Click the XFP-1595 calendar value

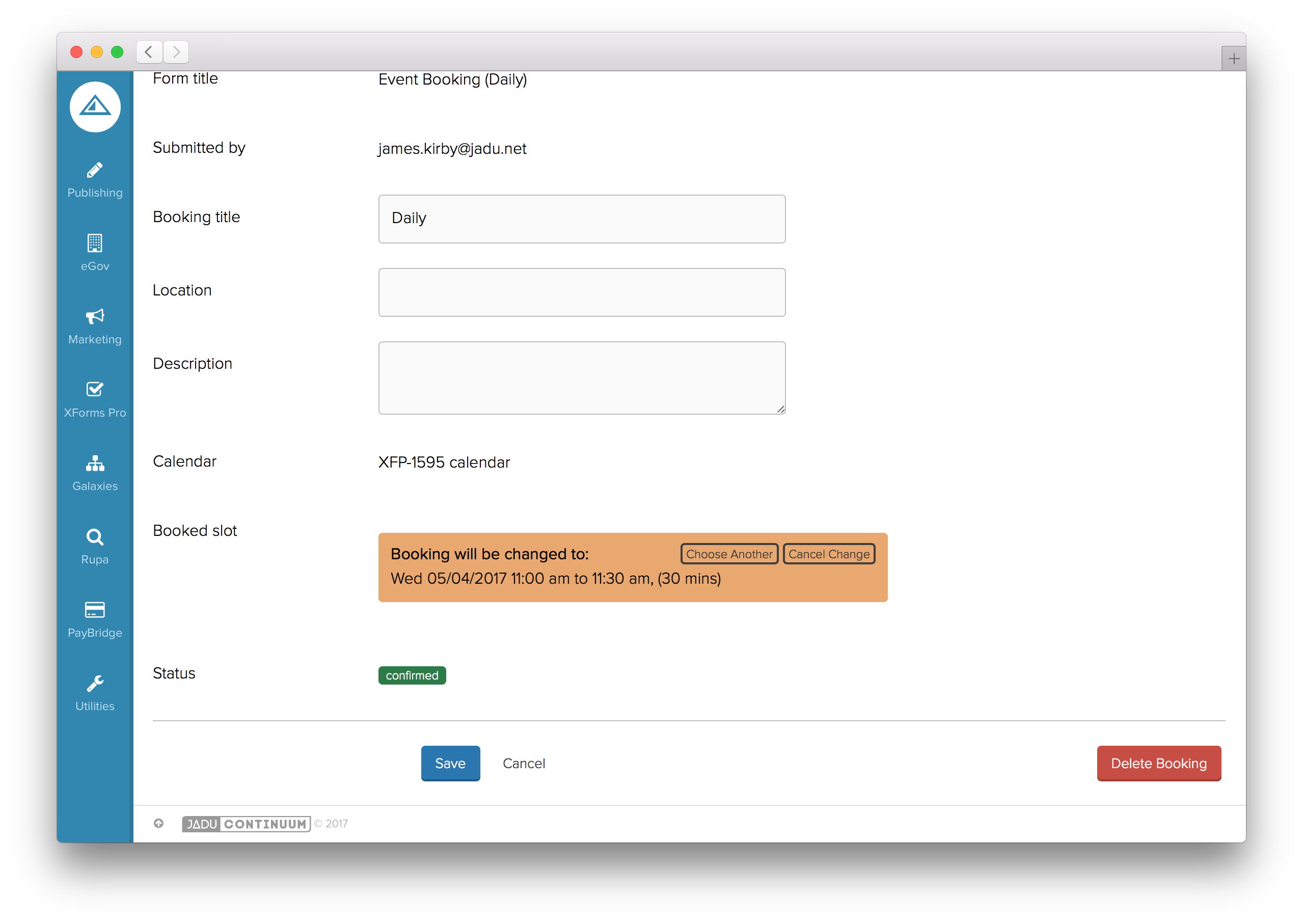click(x=444, y=462)
